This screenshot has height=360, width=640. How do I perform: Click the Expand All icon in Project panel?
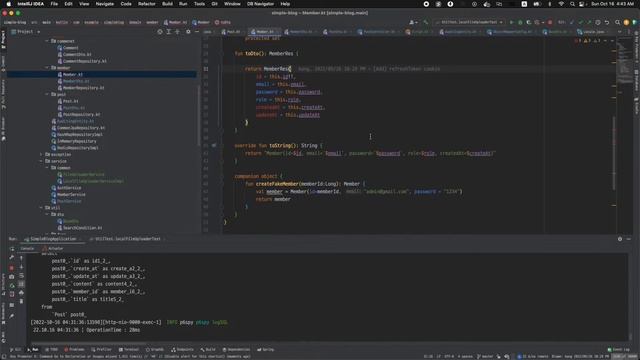169,31
